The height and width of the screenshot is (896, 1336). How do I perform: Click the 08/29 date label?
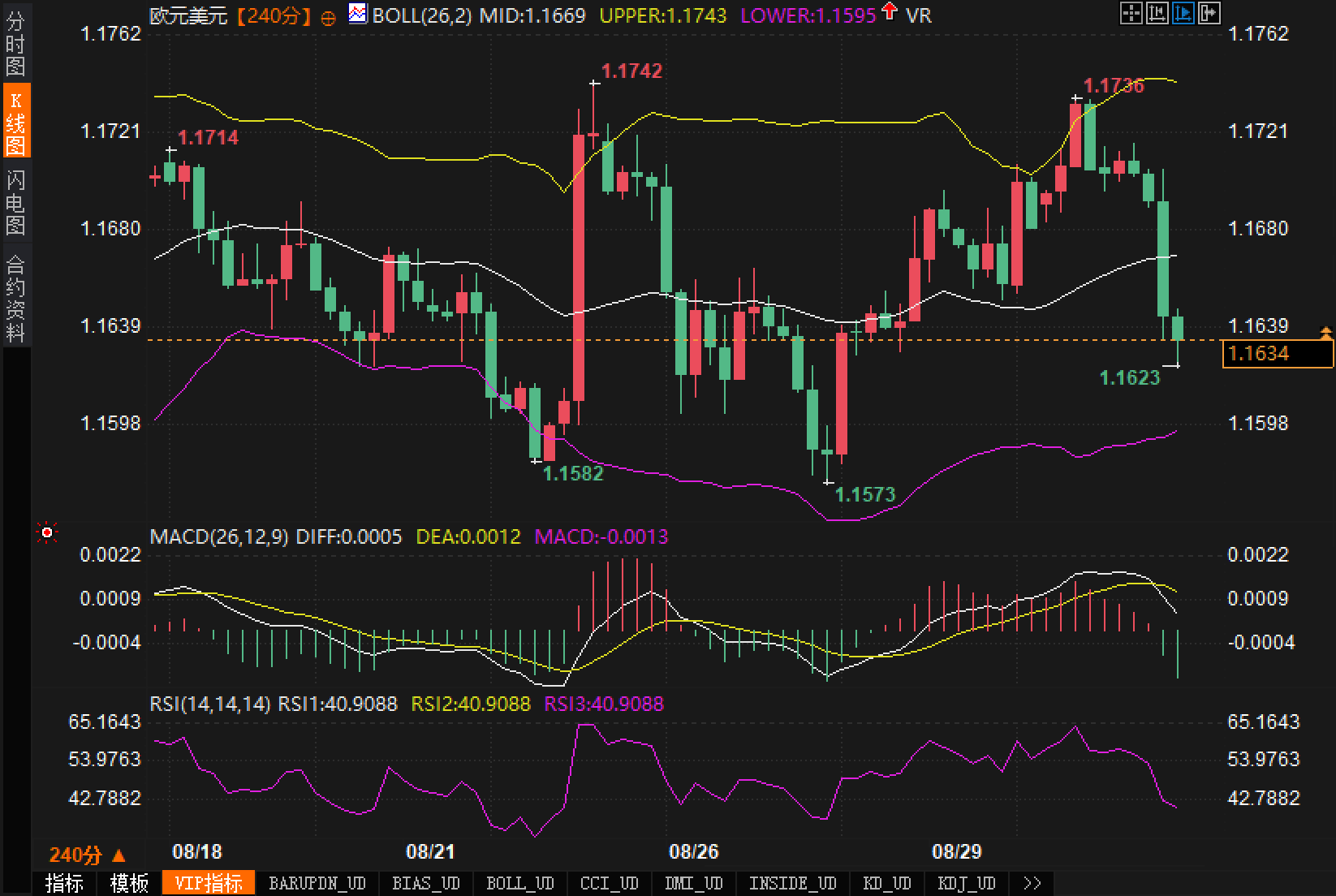click(956, 851)
